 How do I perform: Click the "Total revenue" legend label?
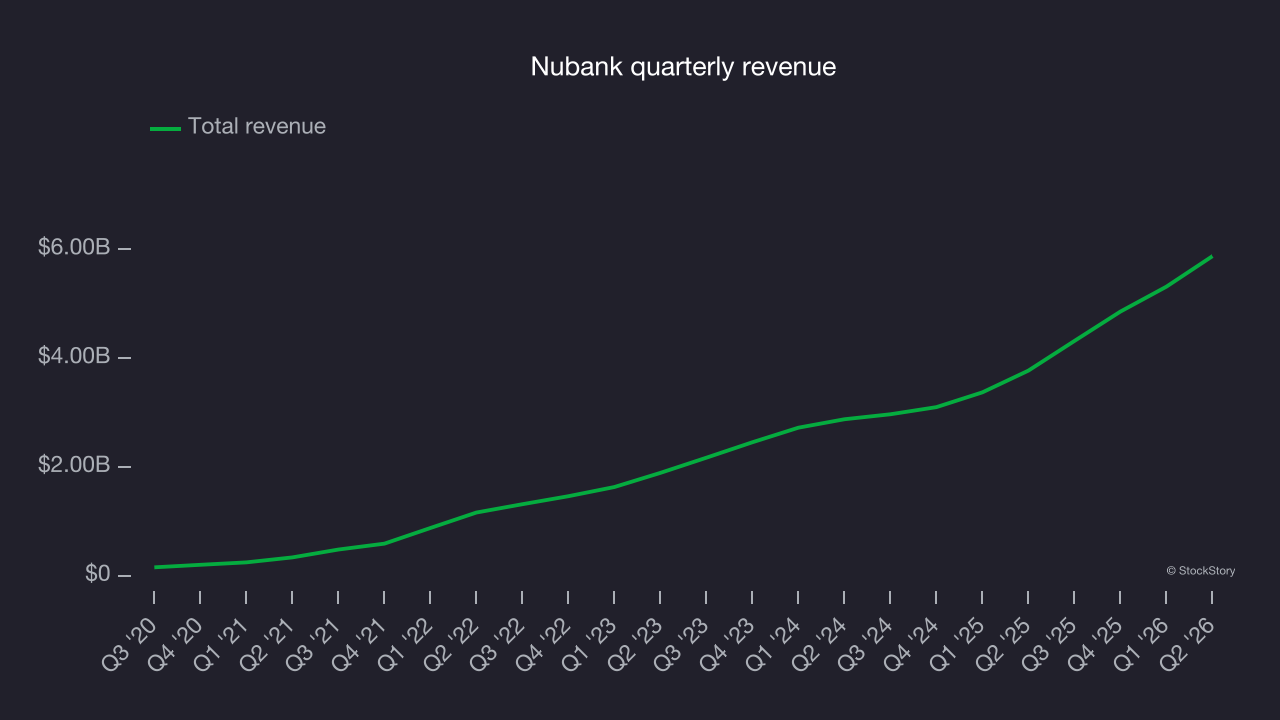257,126
